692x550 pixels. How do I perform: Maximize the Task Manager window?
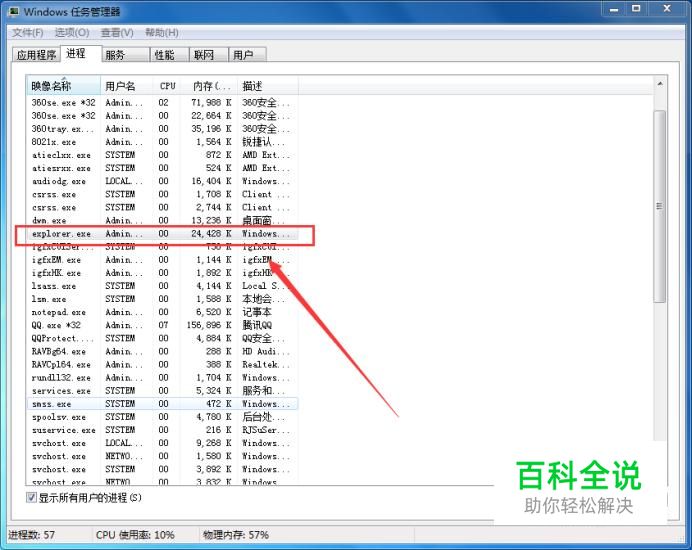coord(636,9)
